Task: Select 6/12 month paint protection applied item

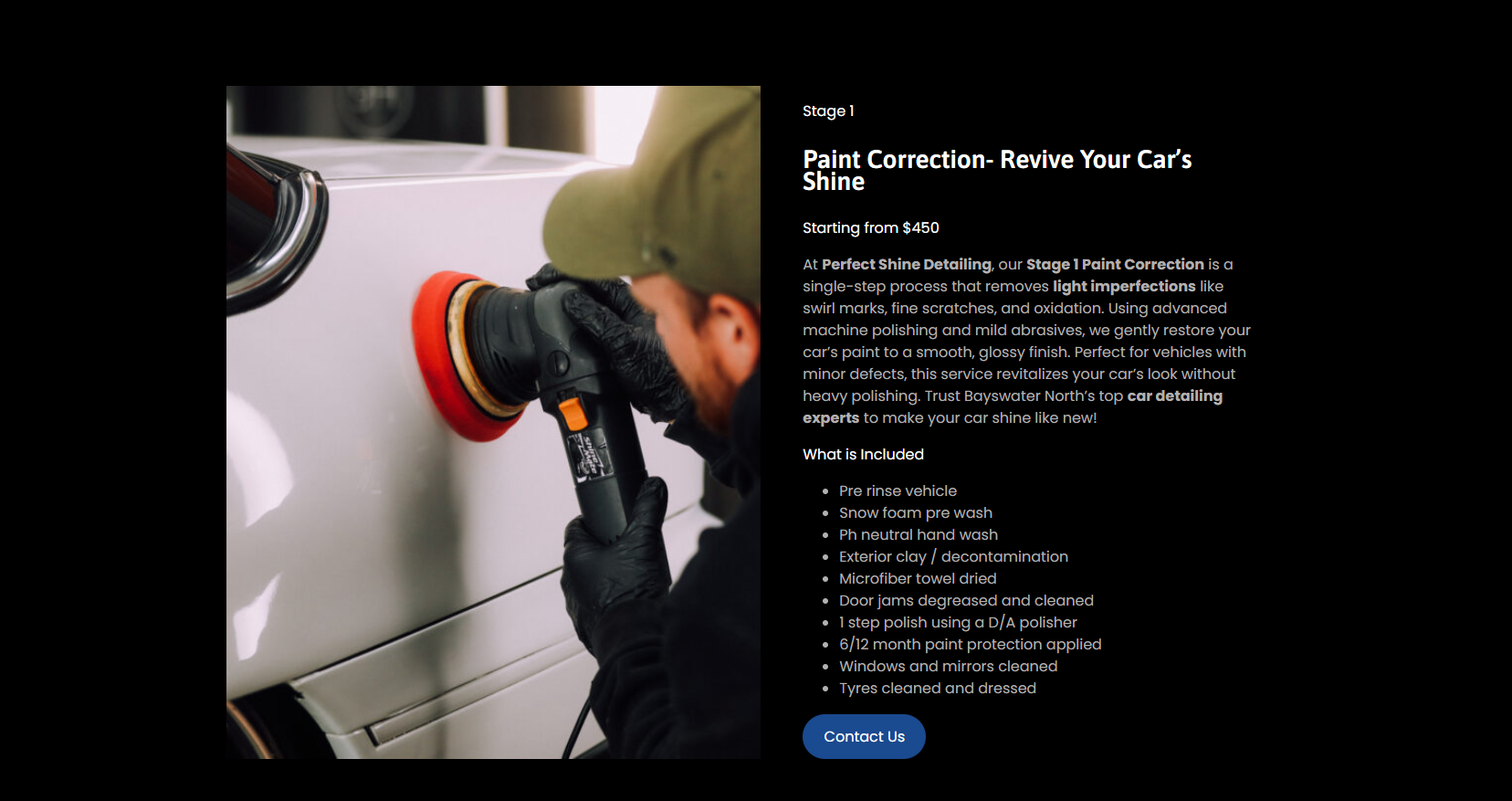Action: tap(971, 645)
